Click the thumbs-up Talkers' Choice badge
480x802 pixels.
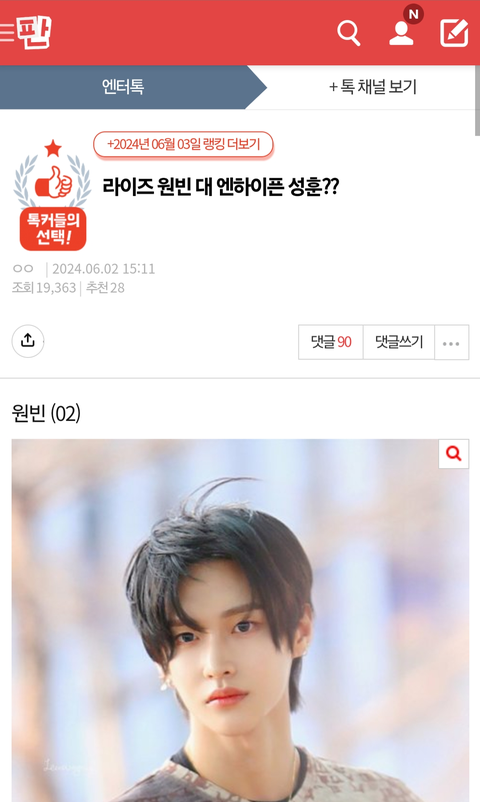tap(53, 195)
